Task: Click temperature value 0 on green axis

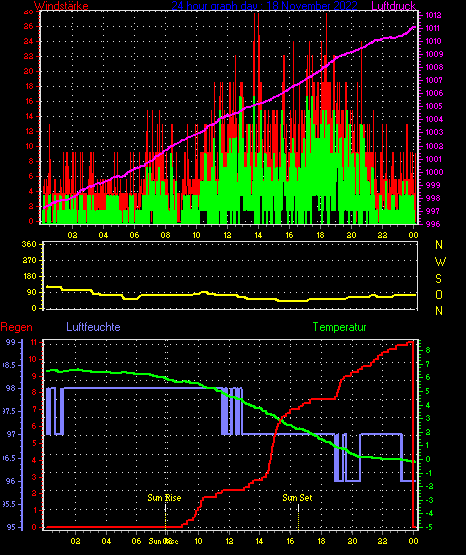Action: 428,460
